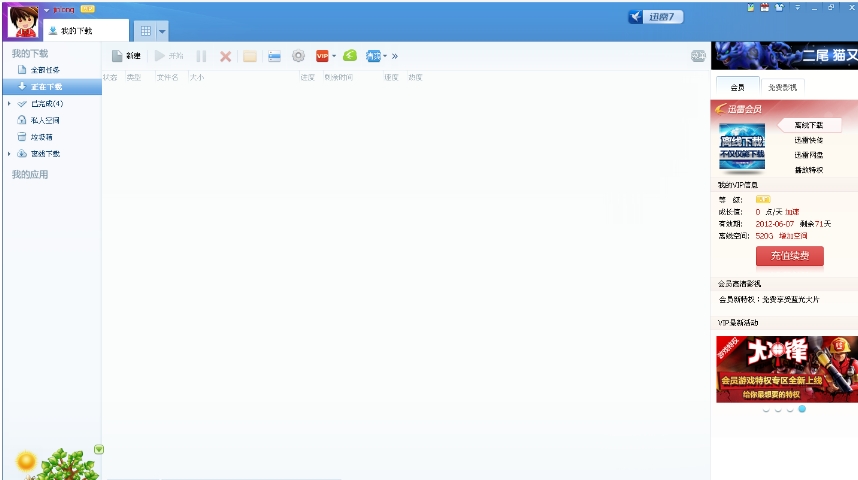
Task: Show more toolbar items via the double chevron
Action: click(395, 56)
